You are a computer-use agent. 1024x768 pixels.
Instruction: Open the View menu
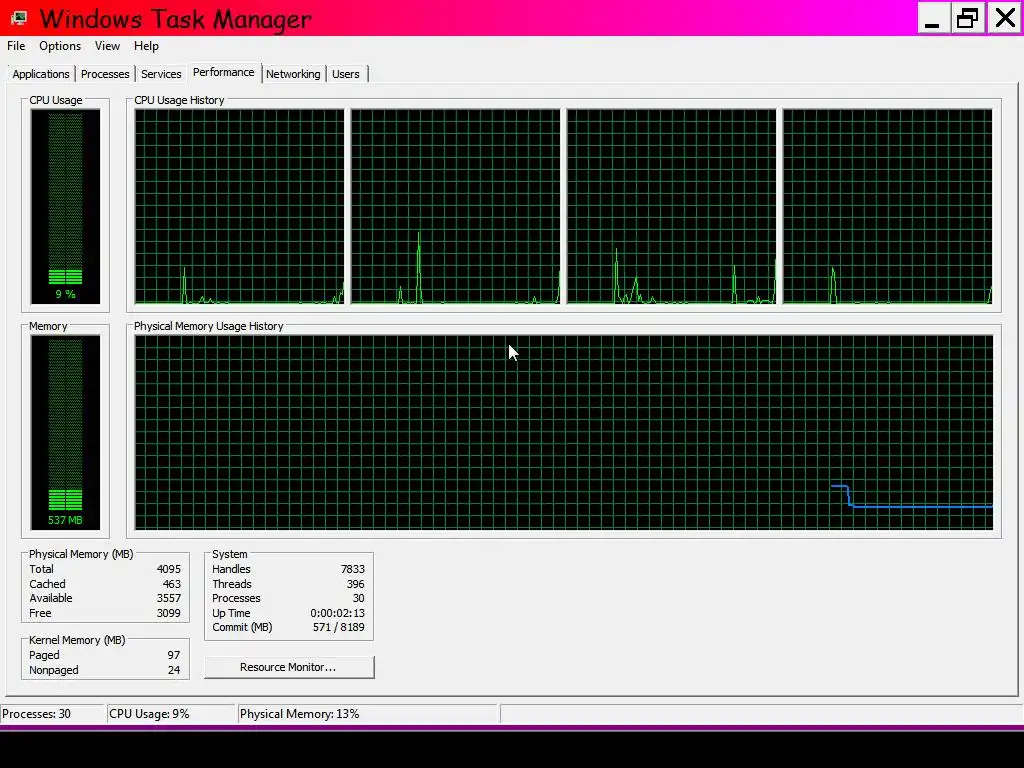pos(107,46)
